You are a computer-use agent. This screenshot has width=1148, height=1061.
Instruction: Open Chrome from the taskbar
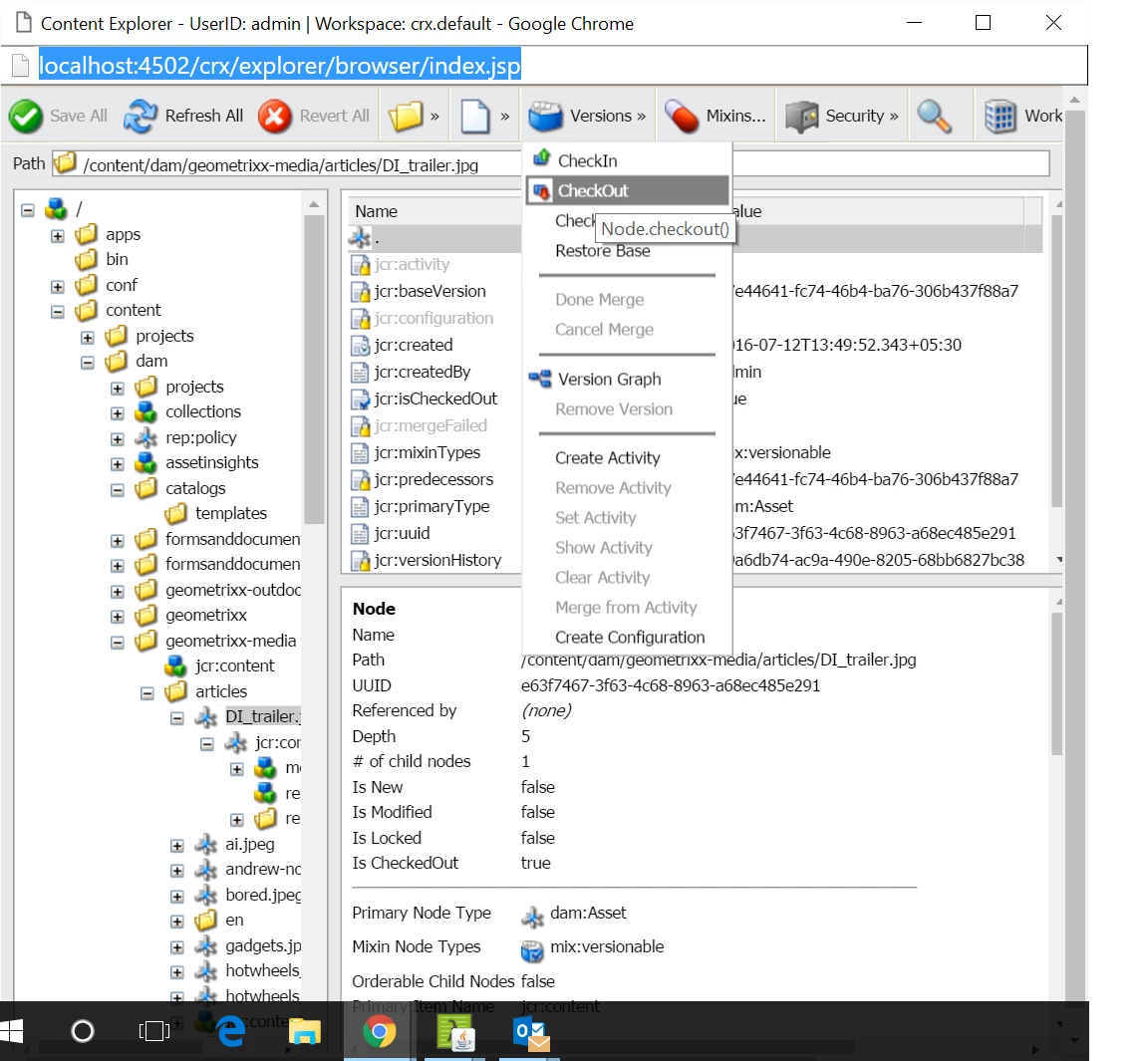point(380,1032)
